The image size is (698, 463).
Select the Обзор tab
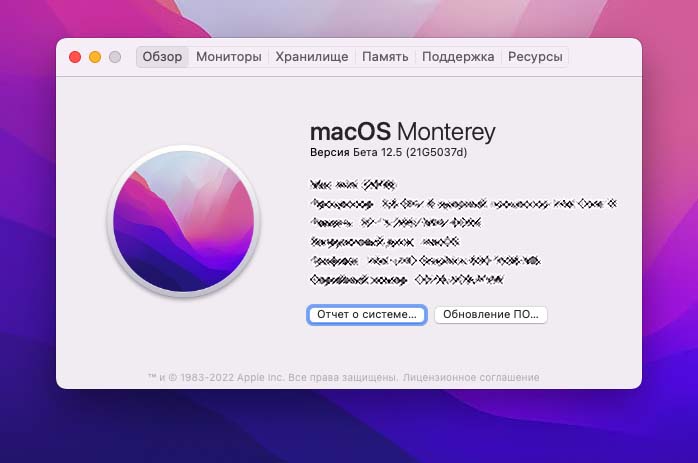pyautogui.click(x=162, y=57)
